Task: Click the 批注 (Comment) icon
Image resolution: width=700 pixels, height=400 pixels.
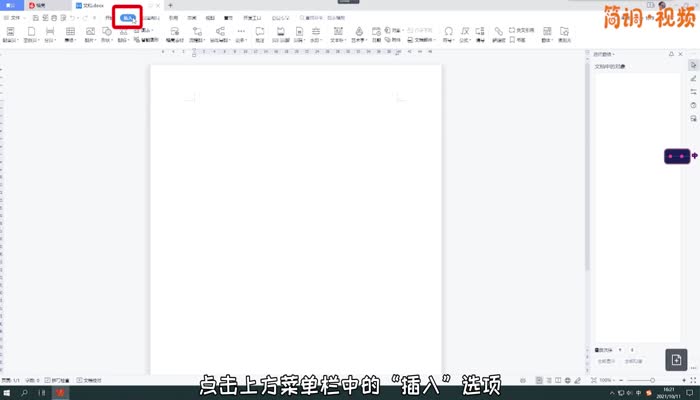Action: click(x=259, y=33)
